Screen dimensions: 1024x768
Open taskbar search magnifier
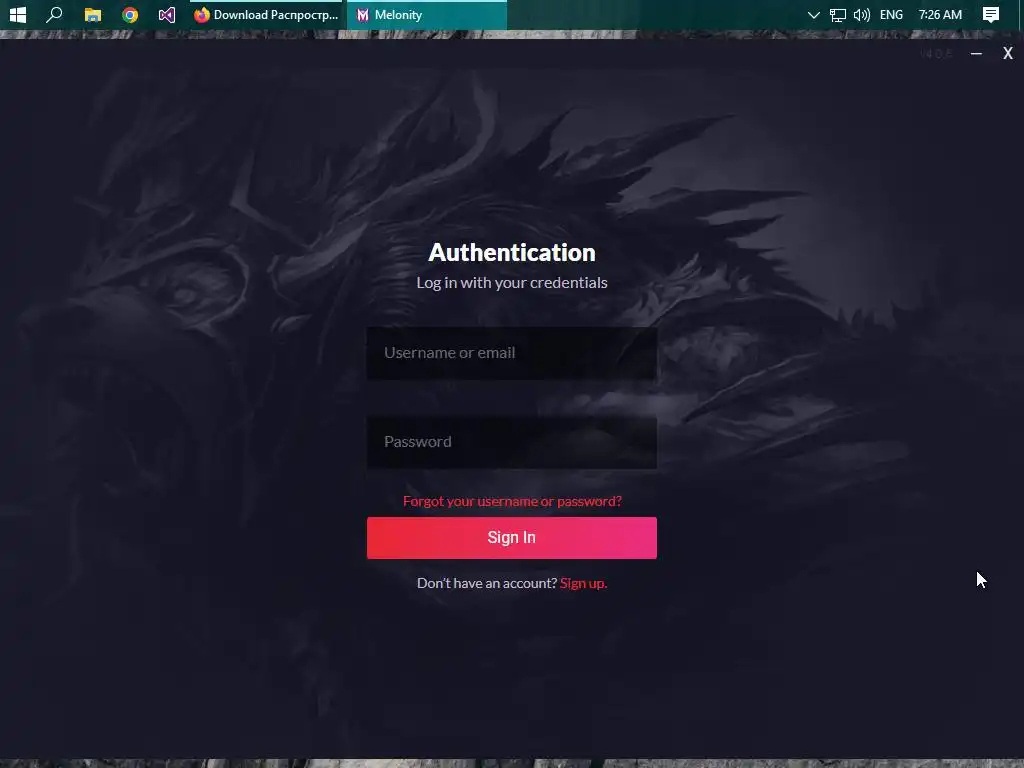(x=55, y=14)
